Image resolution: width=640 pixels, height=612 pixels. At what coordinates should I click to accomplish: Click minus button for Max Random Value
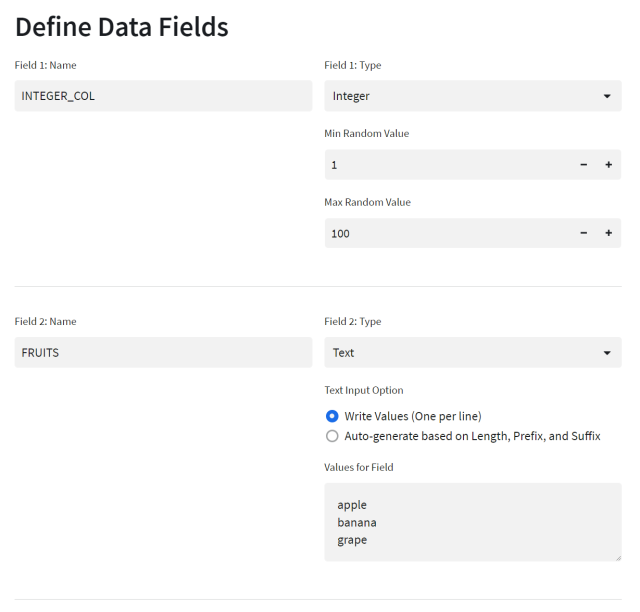(584, 233)
